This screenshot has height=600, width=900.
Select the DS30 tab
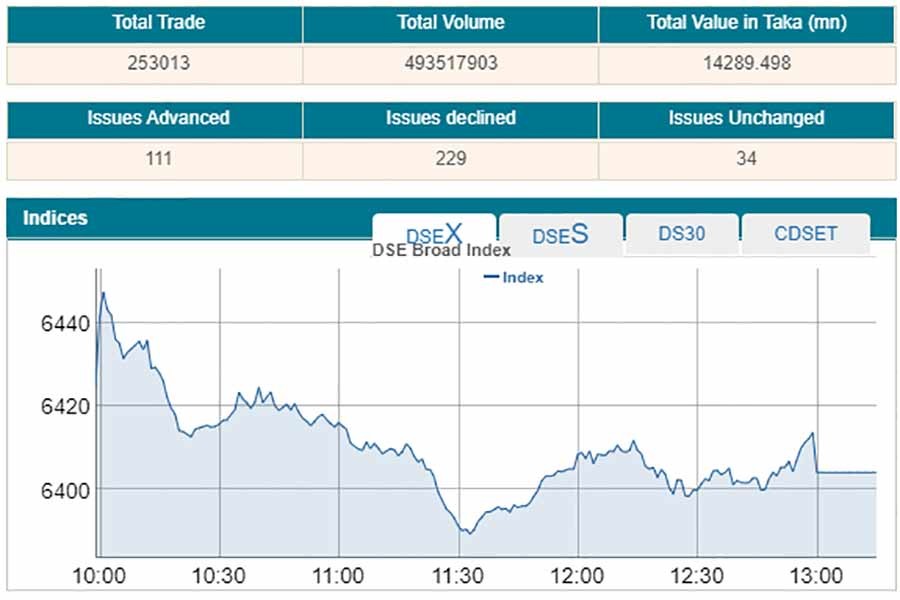(682, 233)
